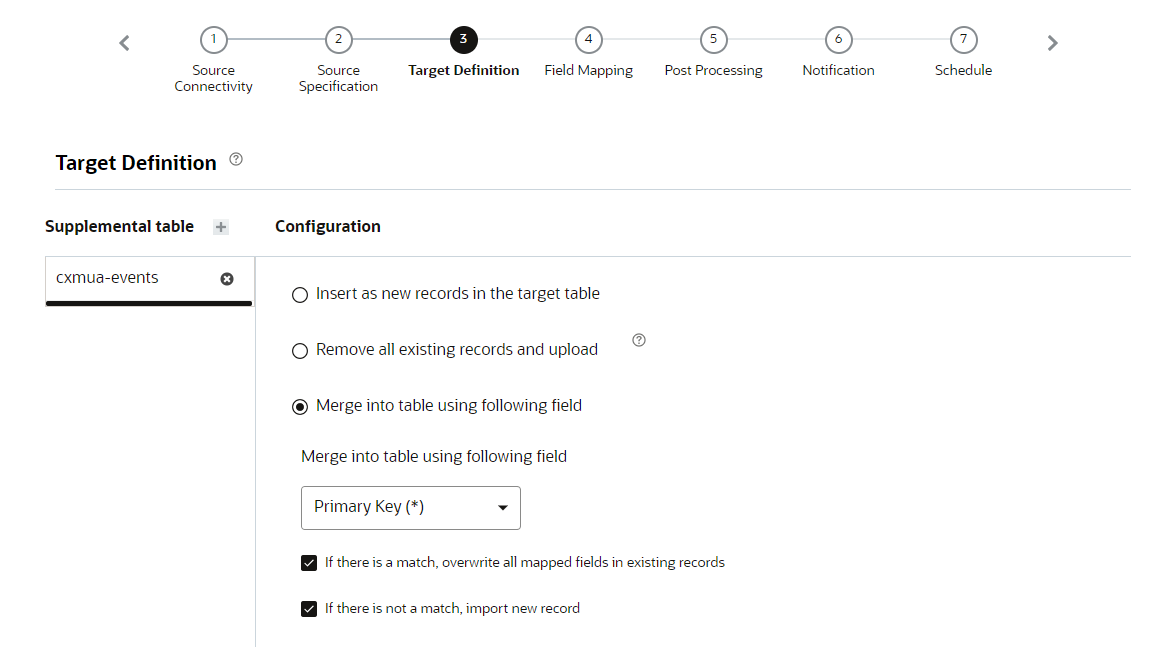Uncheck overwrite all mapped fields checkbox

pyautogui.click(x=309, y=563)
